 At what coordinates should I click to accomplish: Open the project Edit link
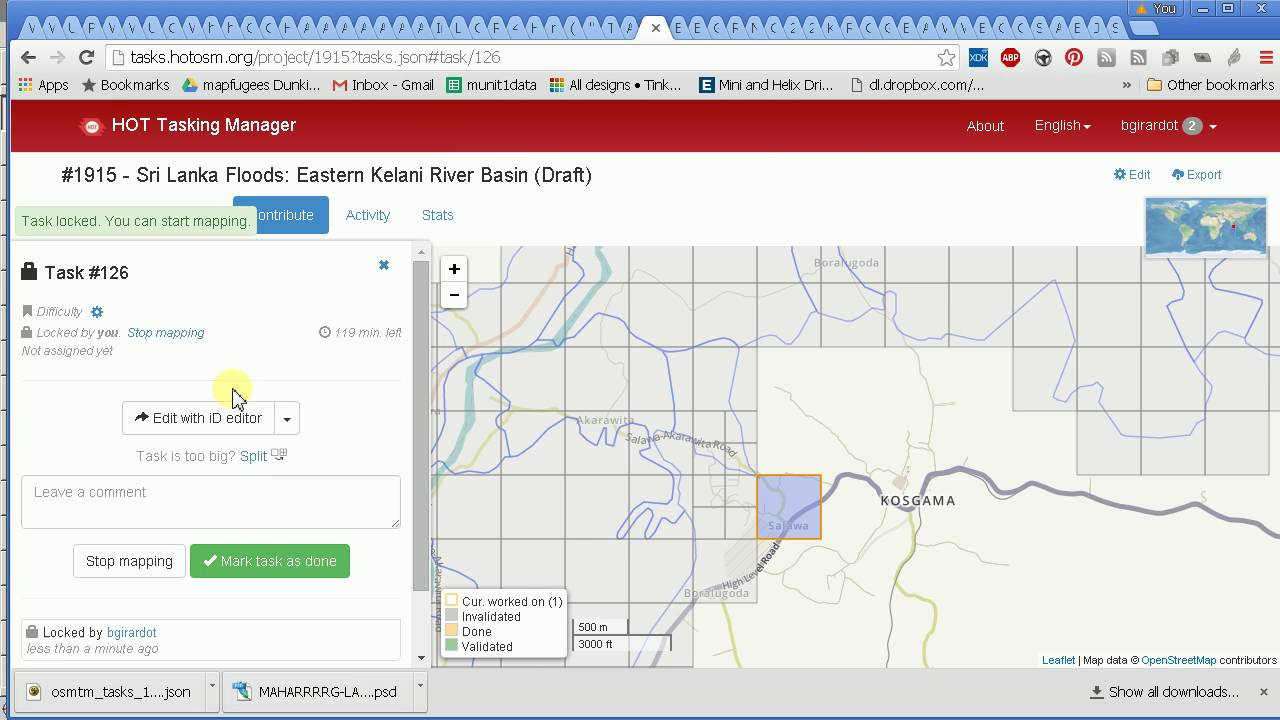(1132, 175)
